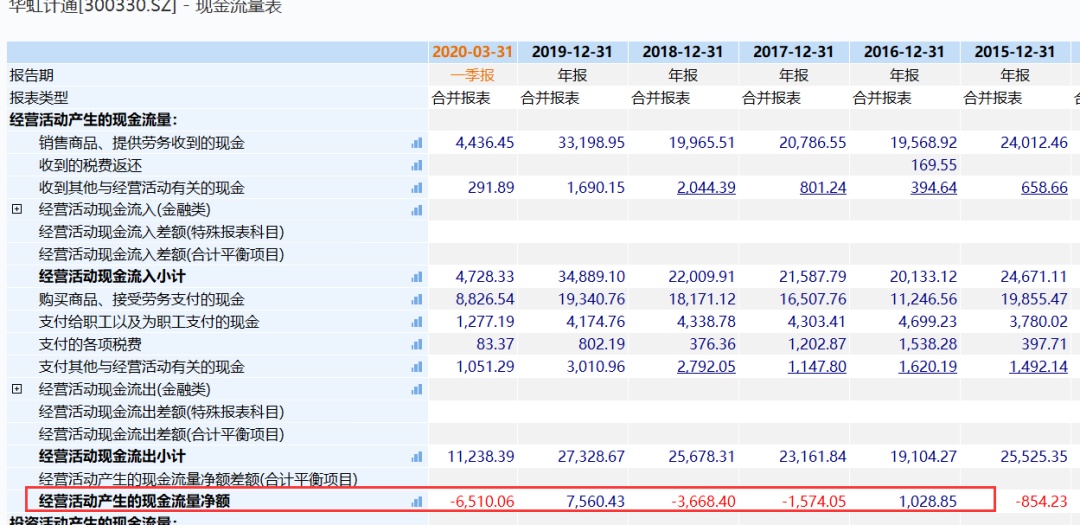Click underlined value 801.24
Screen dimensions: 1080x525
[x=822, y=188]
